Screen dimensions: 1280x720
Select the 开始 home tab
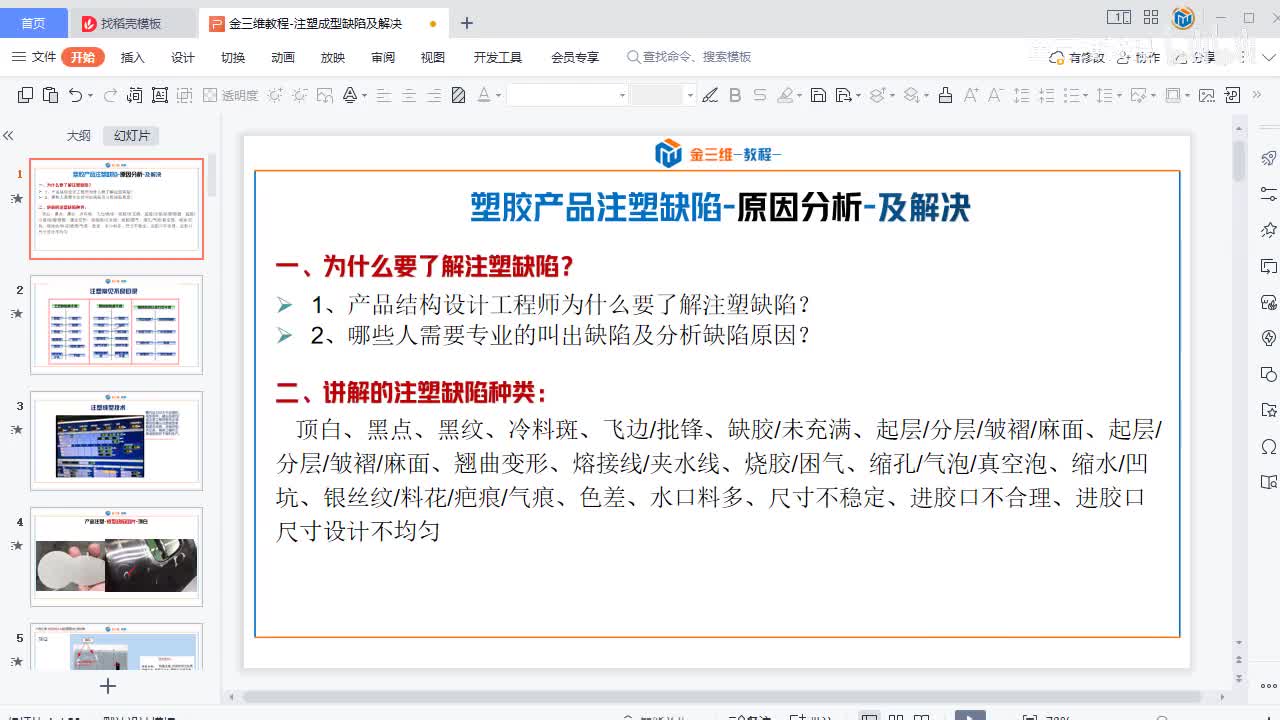[x=83, y=57]
